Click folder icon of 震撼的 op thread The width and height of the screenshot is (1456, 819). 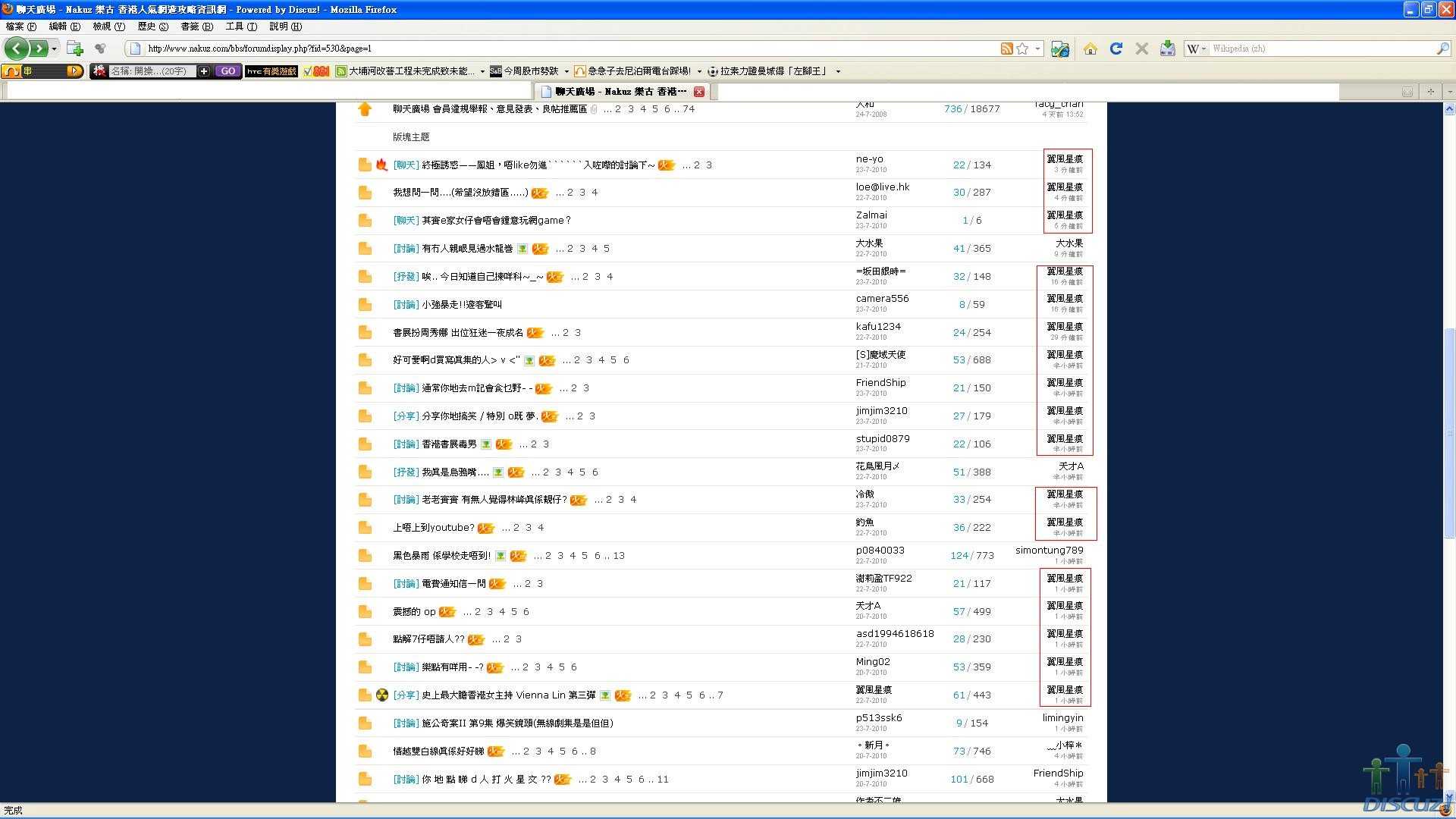(365, 612)
